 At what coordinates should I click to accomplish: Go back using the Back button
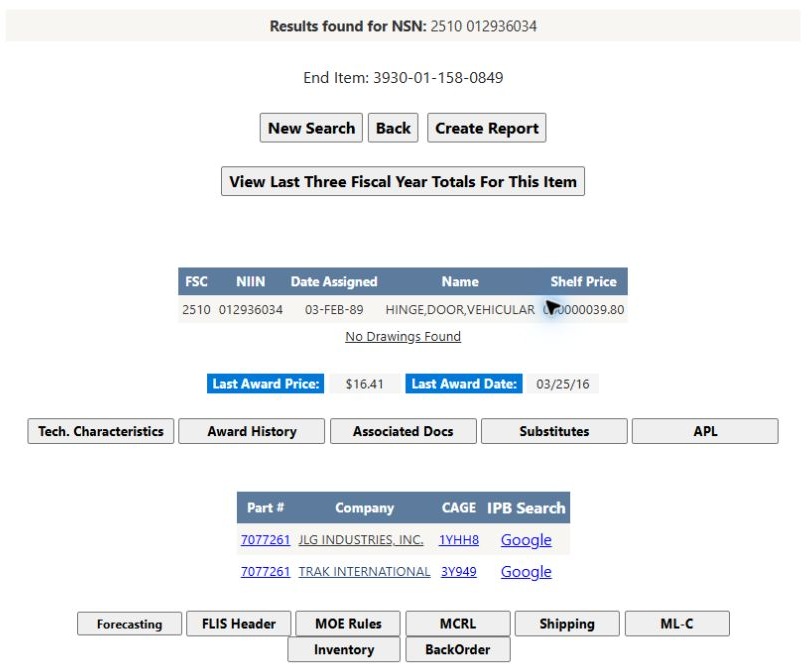[393, 128]
